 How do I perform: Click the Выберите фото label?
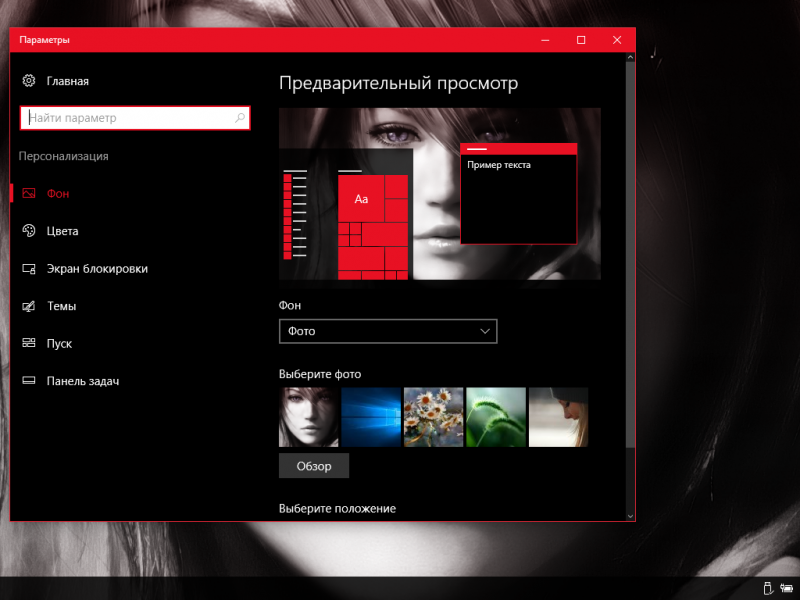(x=320, y=374)
